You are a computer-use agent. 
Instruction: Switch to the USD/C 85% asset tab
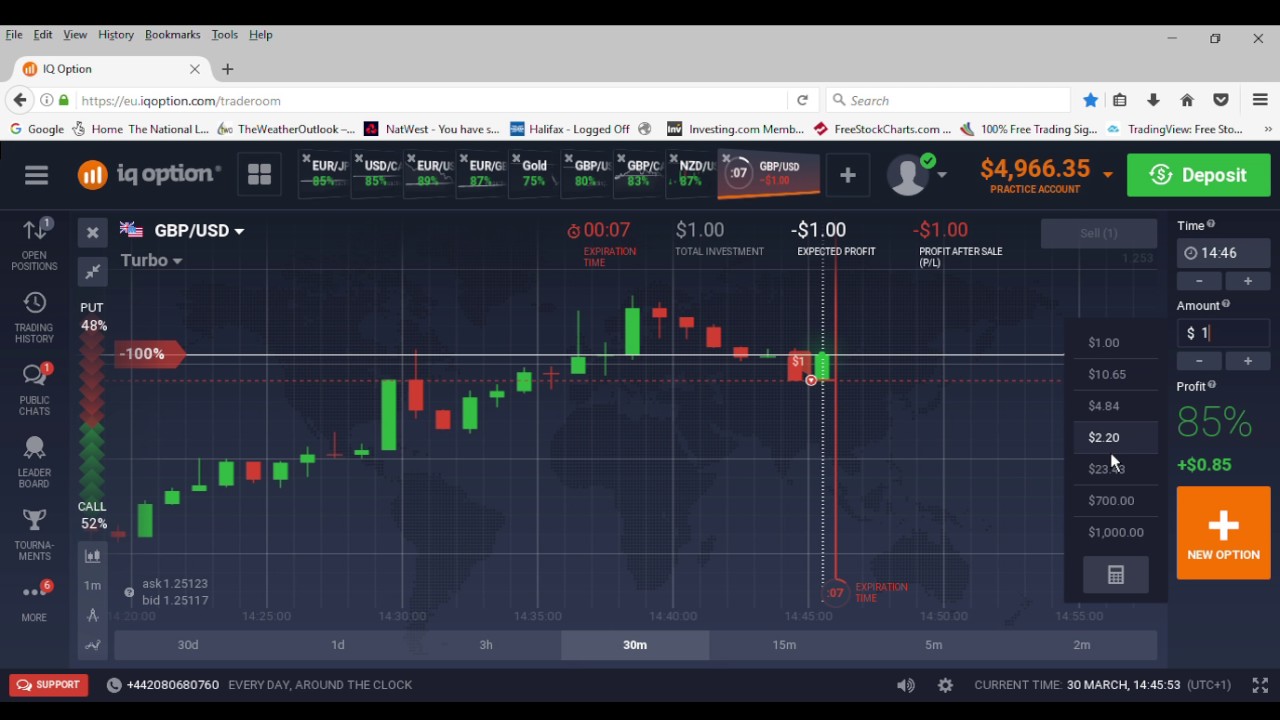(x=378, y=173)
